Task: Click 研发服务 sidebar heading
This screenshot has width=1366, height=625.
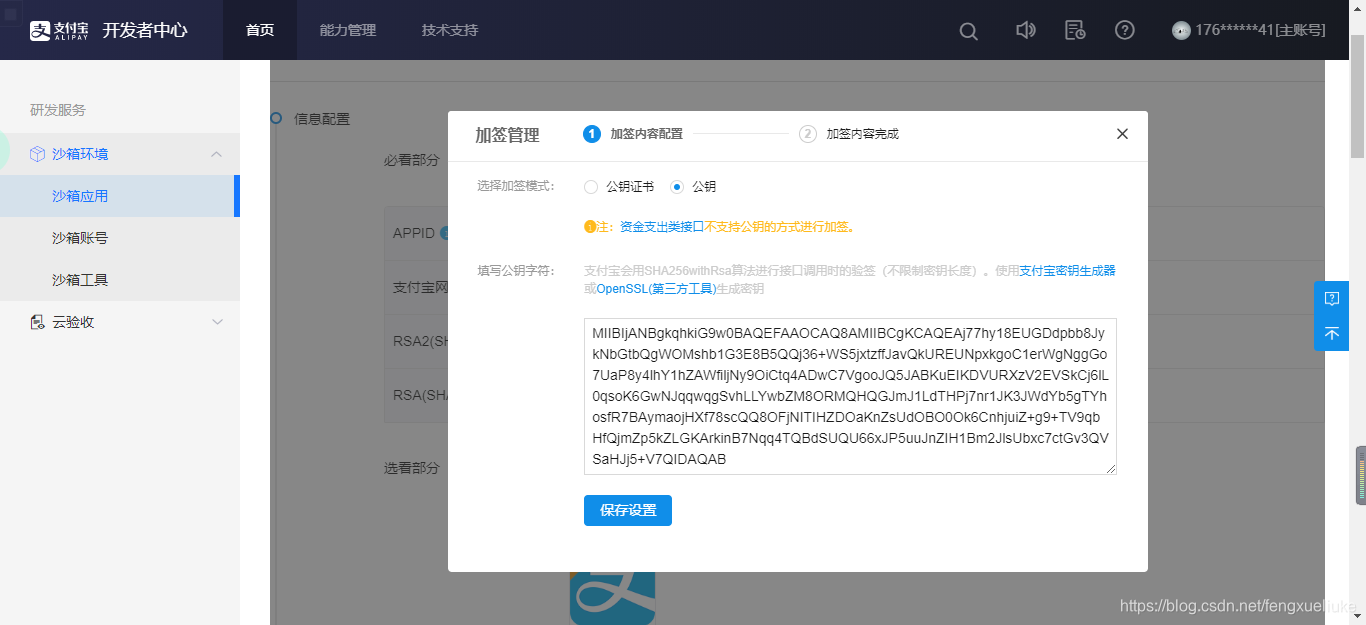Action: point(58,110)
